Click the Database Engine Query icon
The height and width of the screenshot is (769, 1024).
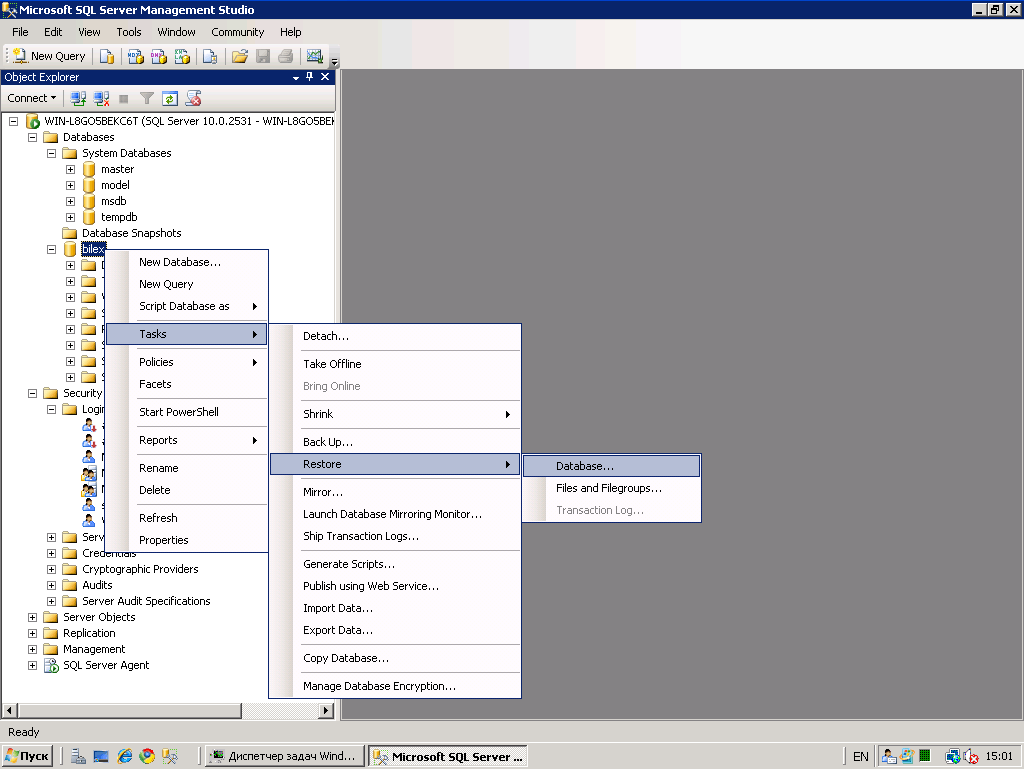[106, 56]
